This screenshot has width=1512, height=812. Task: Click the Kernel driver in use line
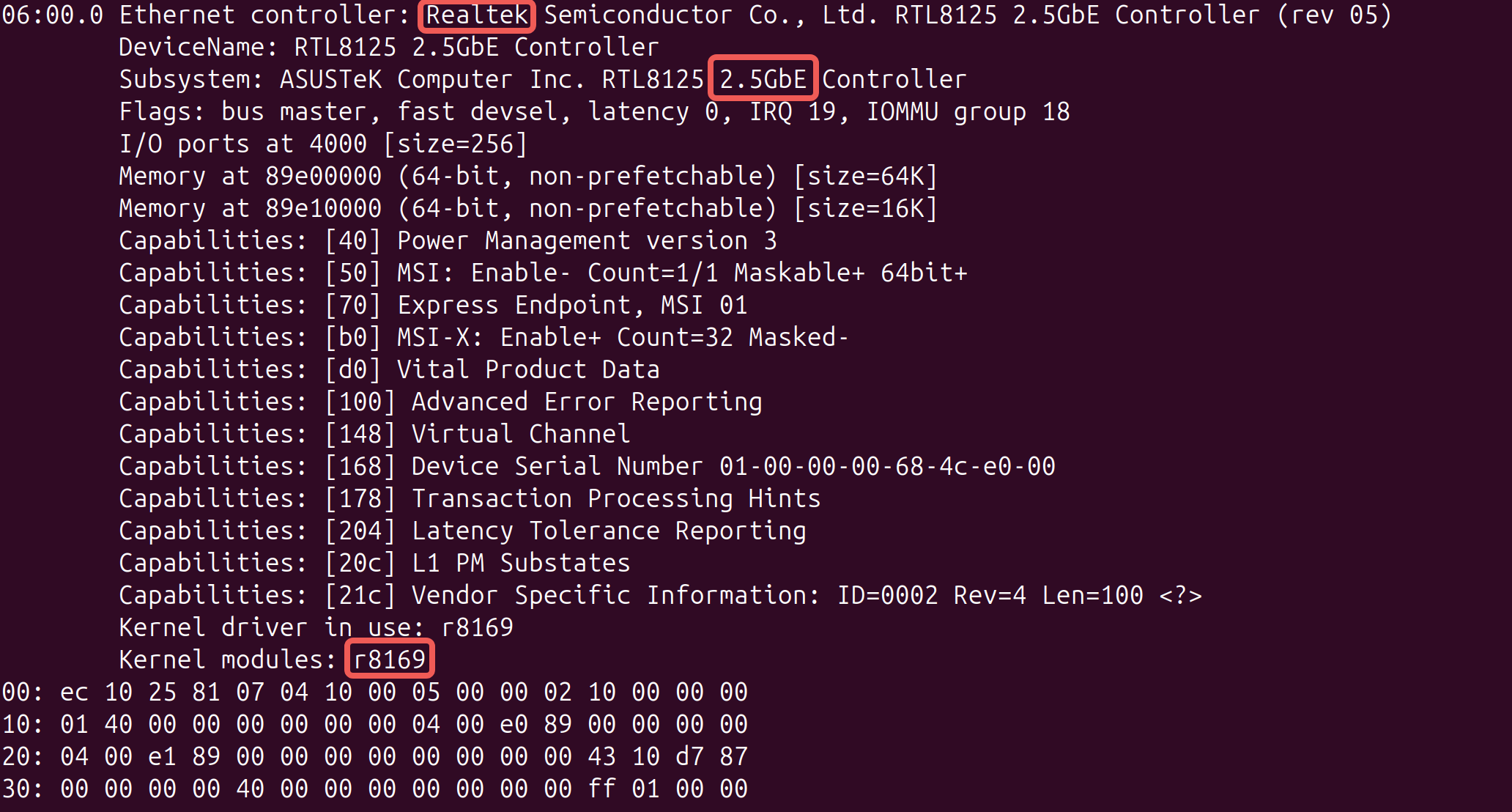click(316, 627)
